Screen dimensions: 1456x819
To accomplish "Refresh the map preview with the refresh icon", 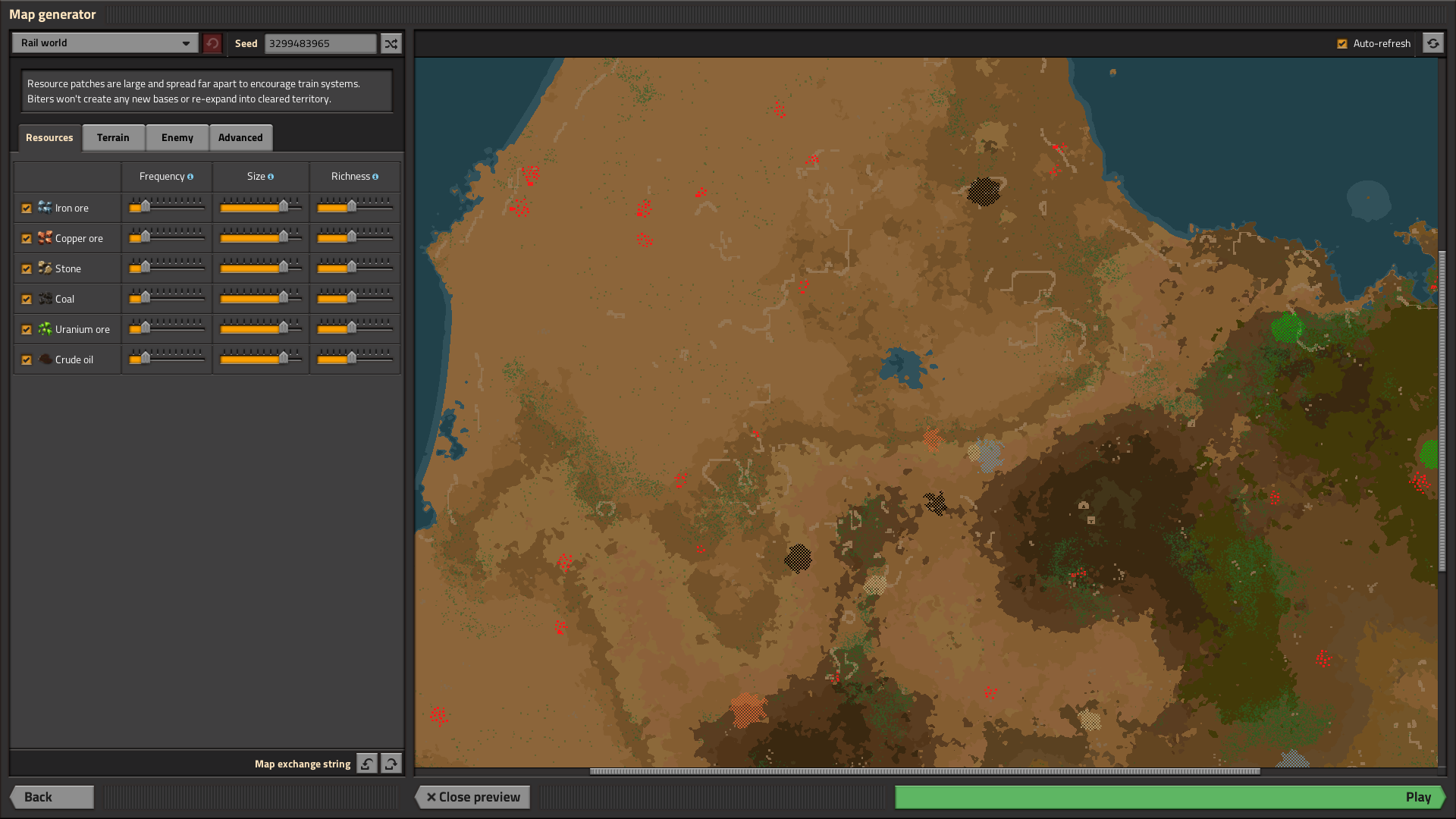I will click(x=1432, y=43).
